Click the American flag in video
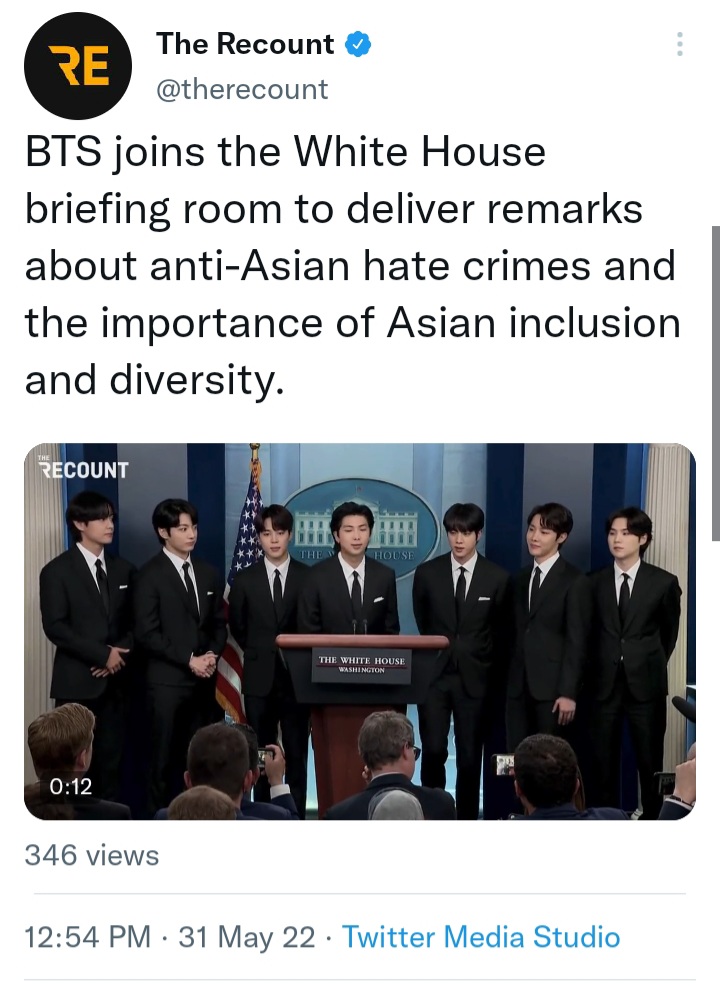Image resolution: width=720 pixels, height=987 pixels. tap(242, 585)
